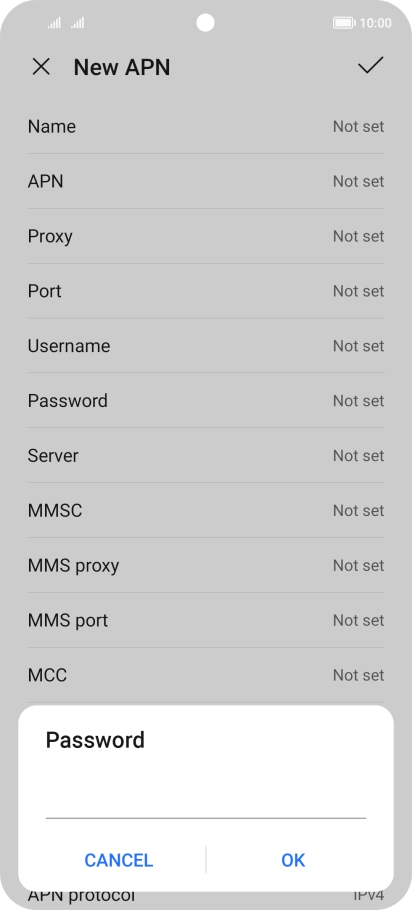This screenshot has height=910, width=412.
Task: Tap the first signal strength icon
Action: tap(54, 23)
